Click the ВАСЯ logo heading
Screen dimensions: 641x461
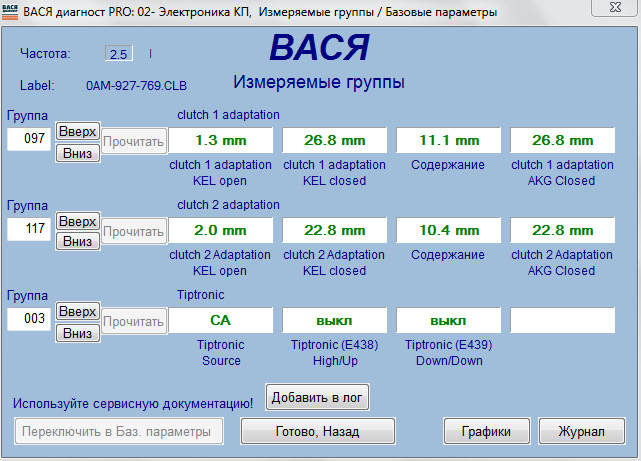pyautogui.click(x=320, y=48)
